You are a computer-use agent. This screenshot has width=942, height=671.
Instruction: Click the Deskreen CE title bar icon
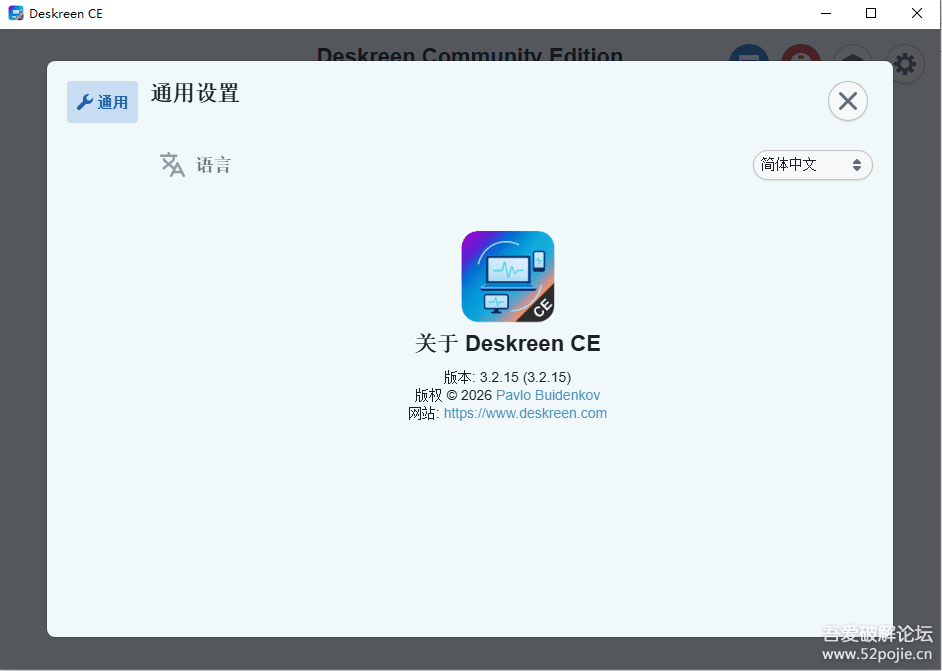coord(16,13)
